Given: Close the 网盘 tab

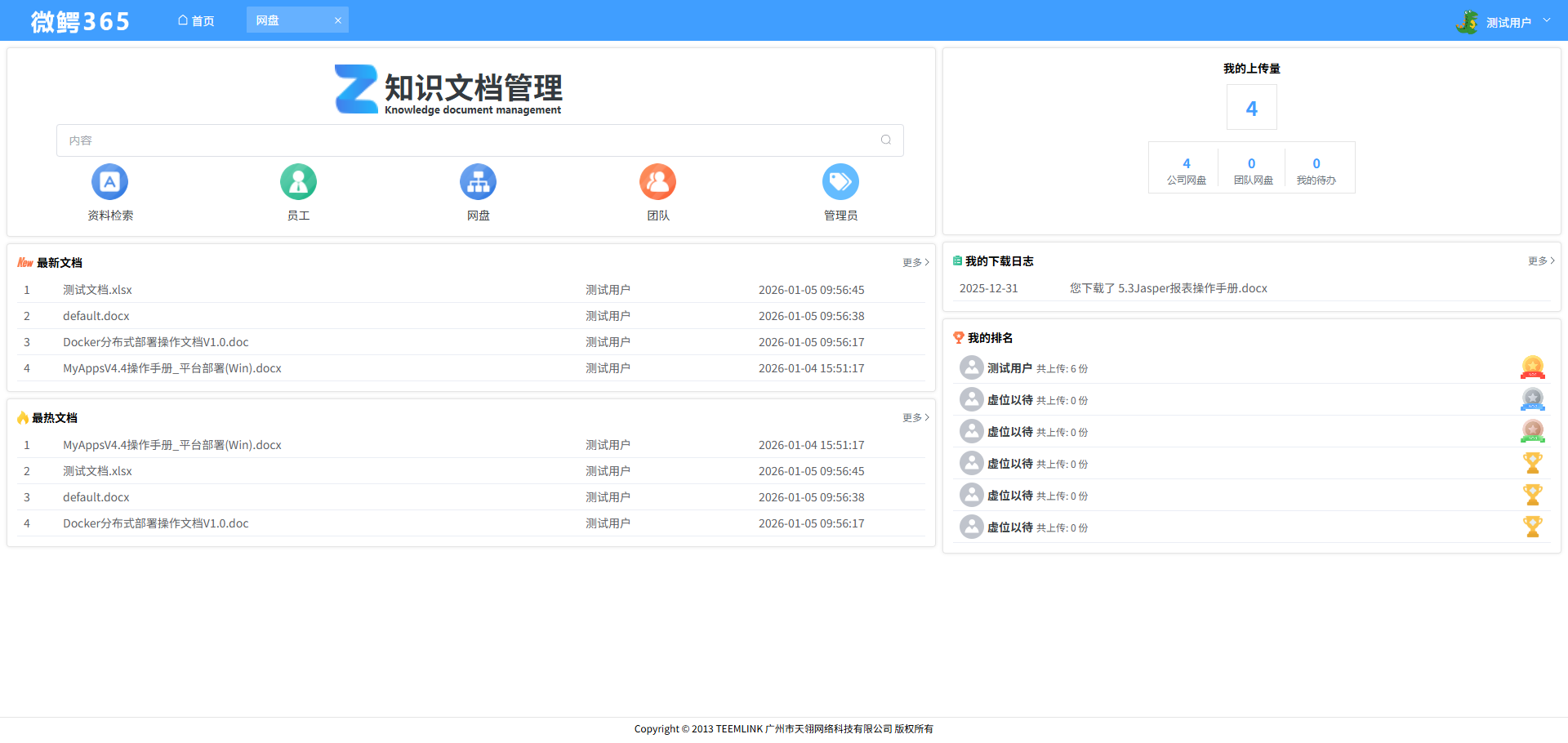Looking at the screenshot, I should click(x=338, y=20).
